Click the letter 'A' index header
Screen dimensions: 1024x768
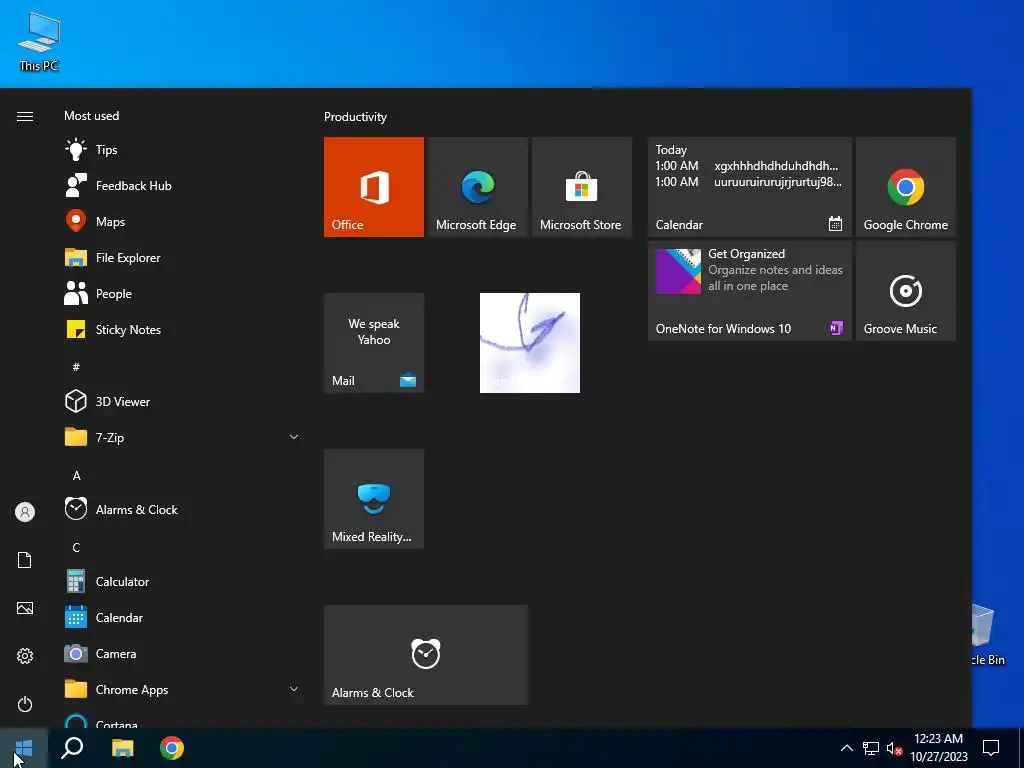[76, 475]
